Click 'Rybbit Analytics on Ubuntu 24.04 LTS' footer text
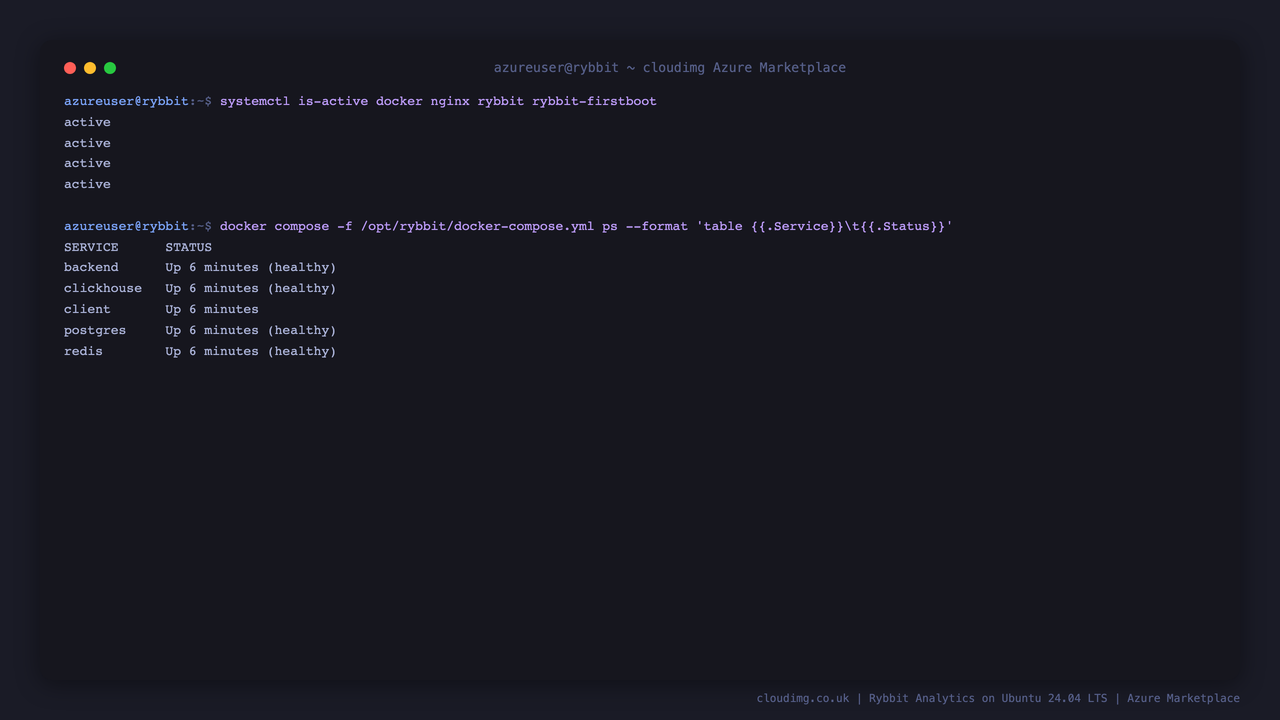 click(988, 698)
